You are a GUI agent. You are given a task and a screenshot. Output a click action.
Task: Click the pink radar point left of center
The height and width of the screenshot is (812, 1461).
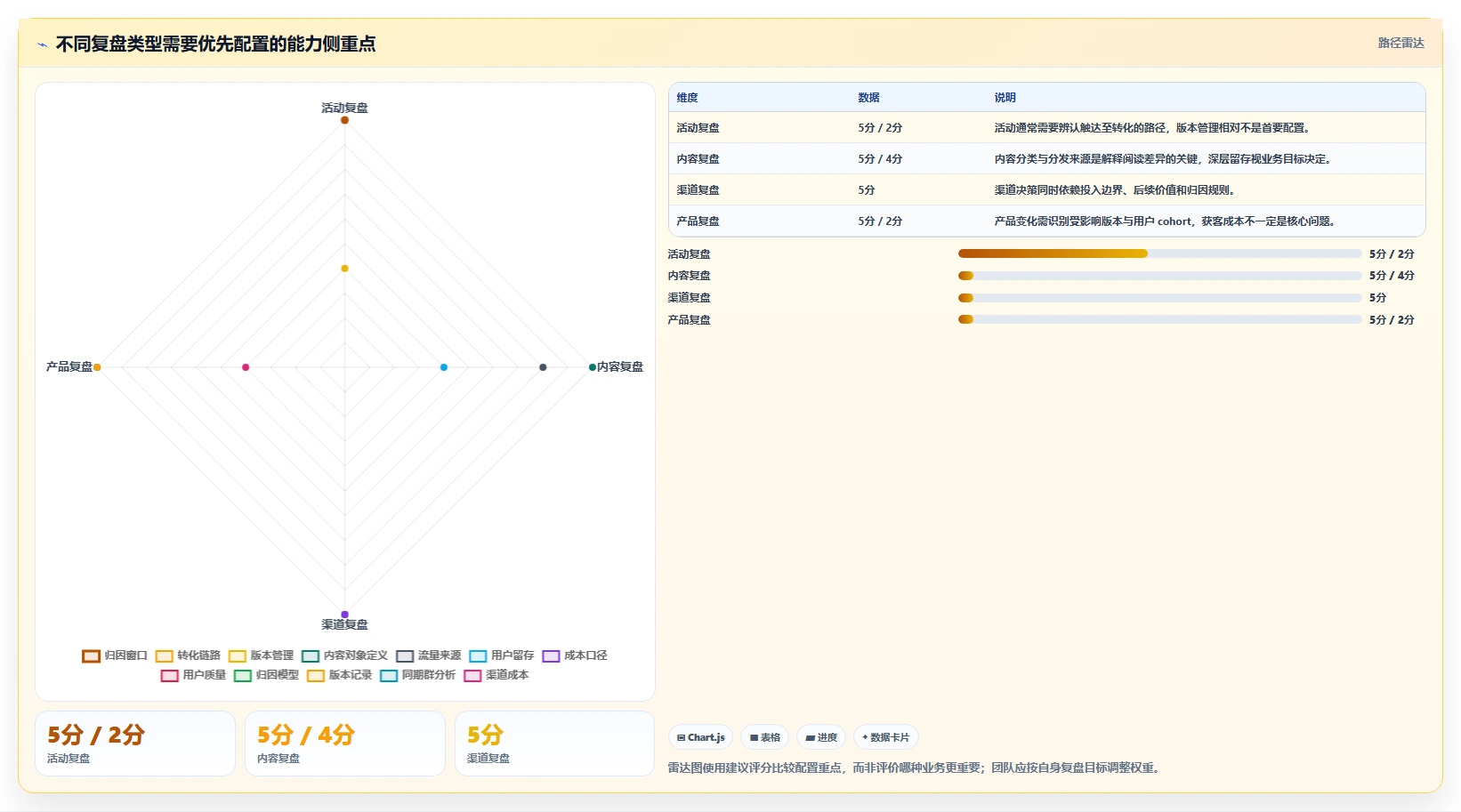click(246, 367)
